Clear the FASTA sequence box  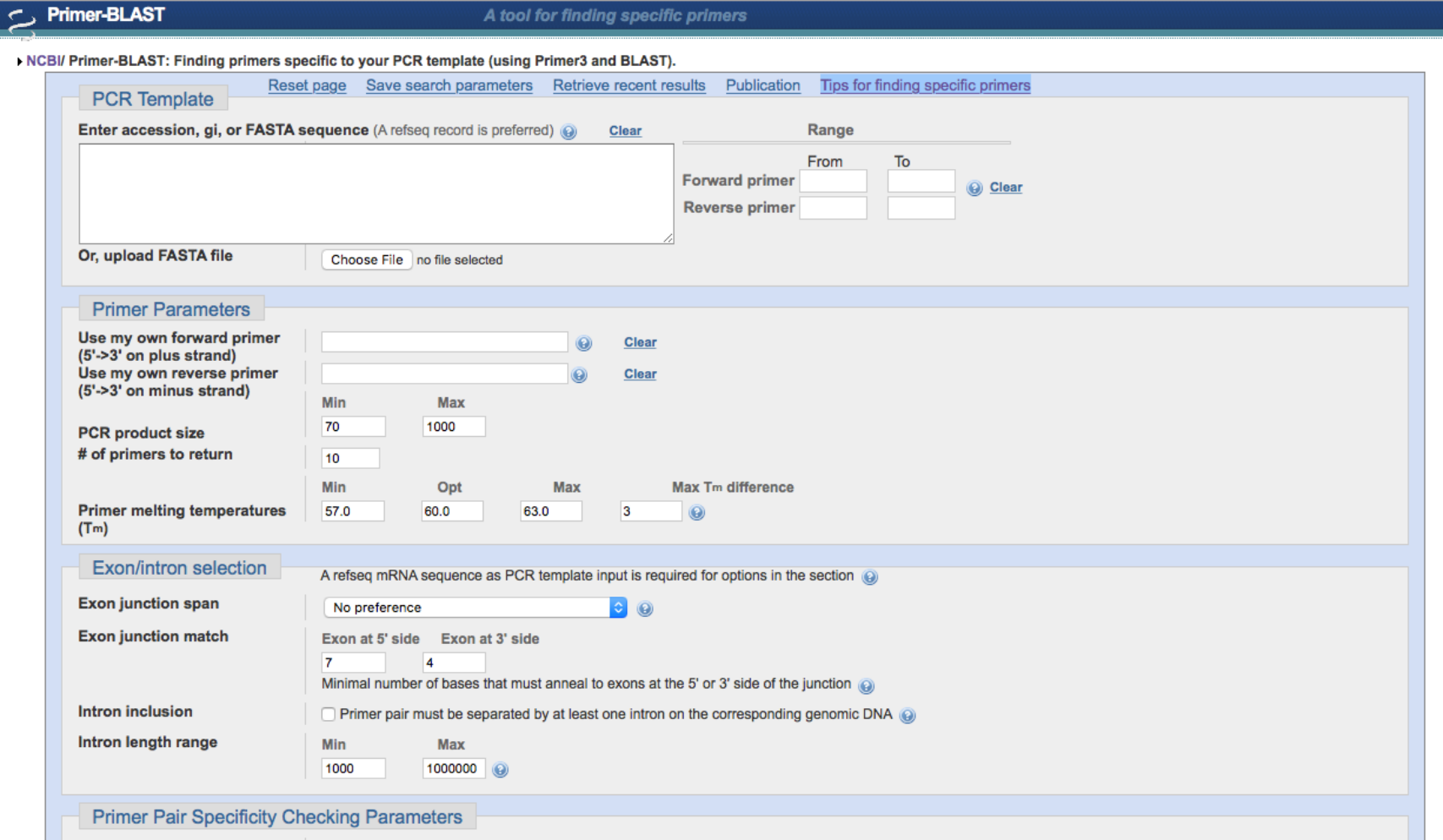coord(626,131)
